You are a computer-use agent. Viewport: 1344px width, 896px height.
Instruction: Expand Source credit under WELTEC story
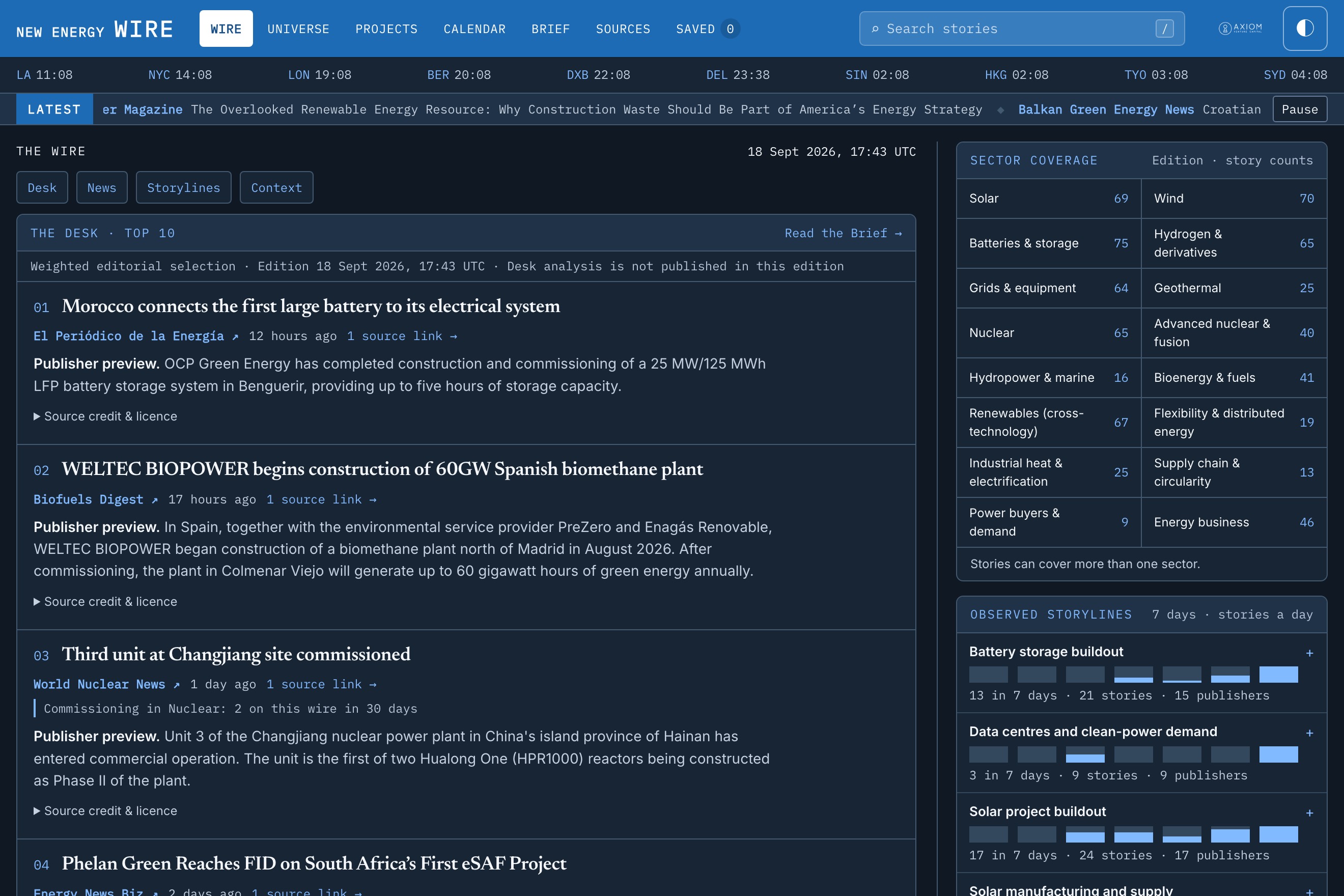point(106,602)
